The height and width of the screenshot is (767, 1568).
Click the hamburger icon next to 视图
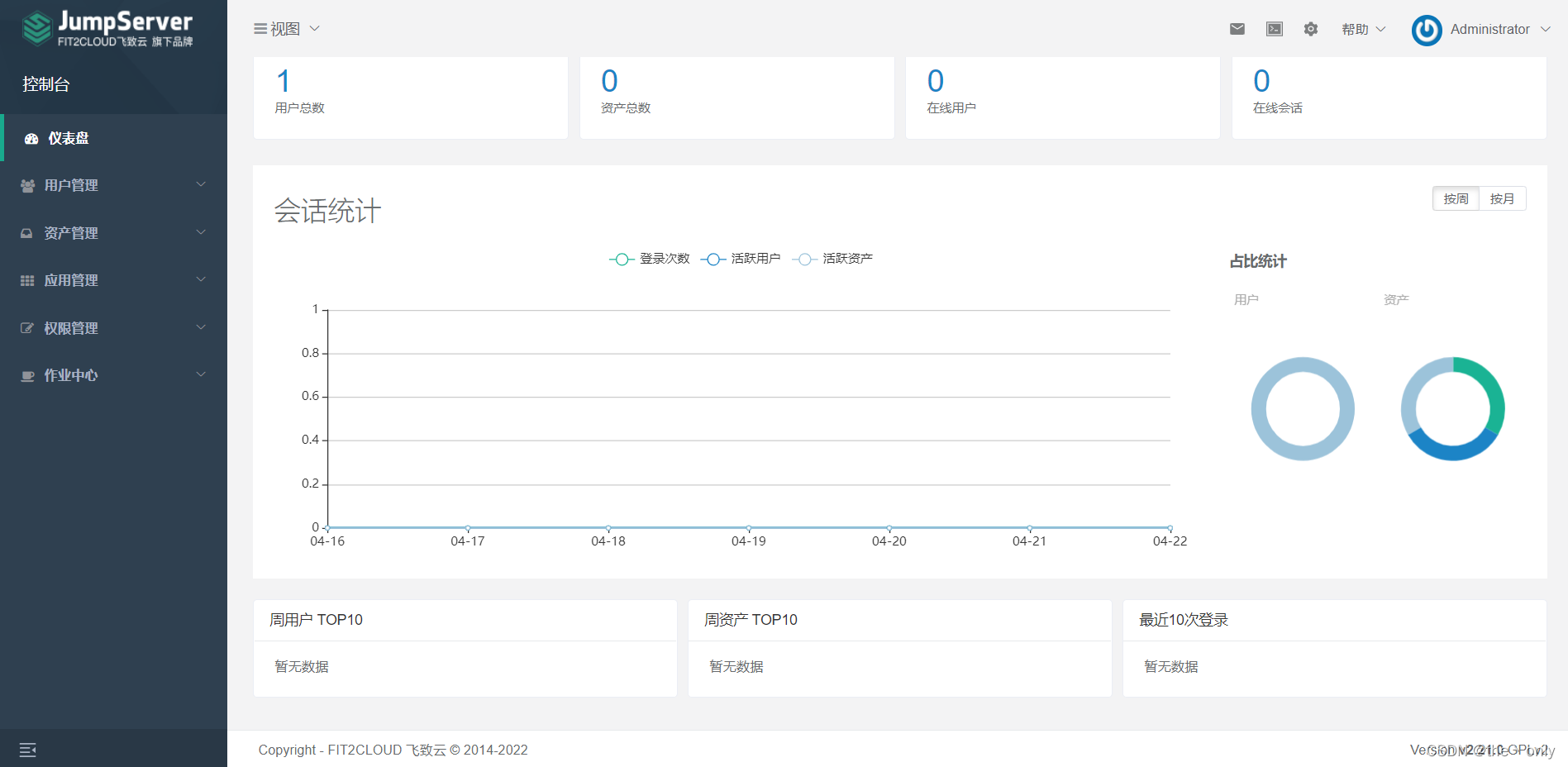click(x=260, y=29)
